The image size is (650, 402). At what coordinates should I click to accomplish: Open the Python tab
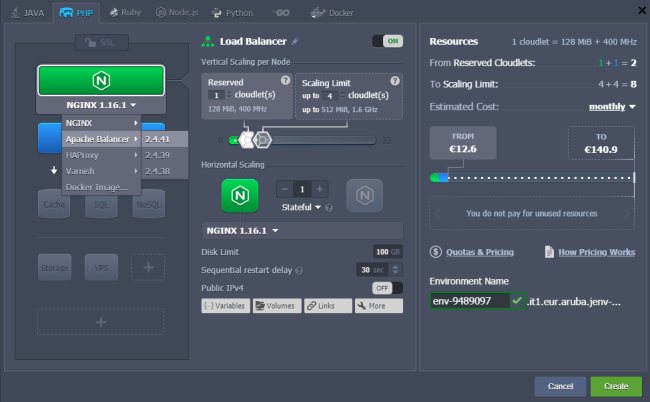coord(232,13)
